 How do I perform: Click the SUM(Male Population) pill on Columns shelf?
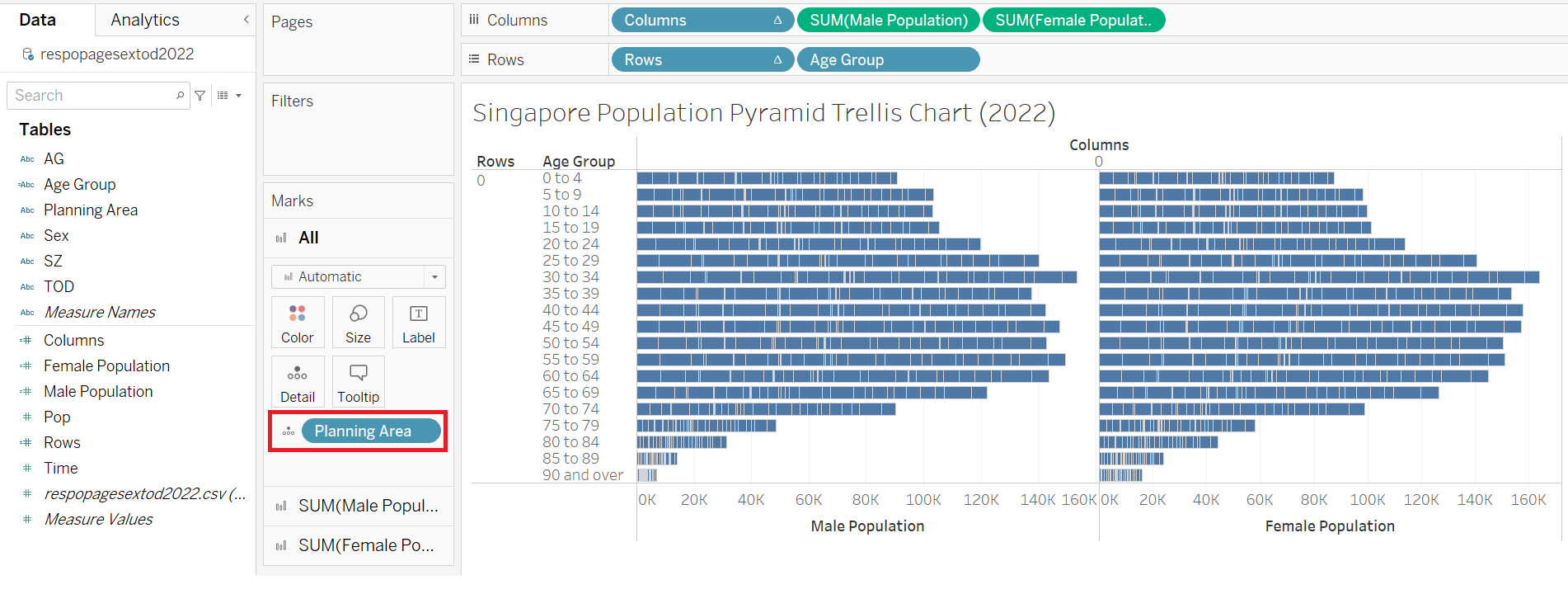point(888,20)
